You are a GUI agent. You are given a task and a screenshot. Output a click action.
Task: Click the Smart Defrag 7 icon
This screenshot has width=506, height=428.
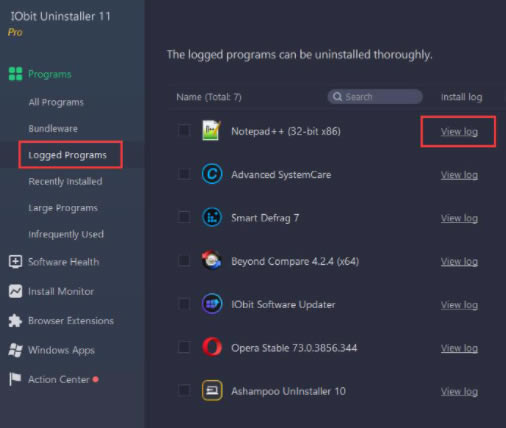point(212,217)
